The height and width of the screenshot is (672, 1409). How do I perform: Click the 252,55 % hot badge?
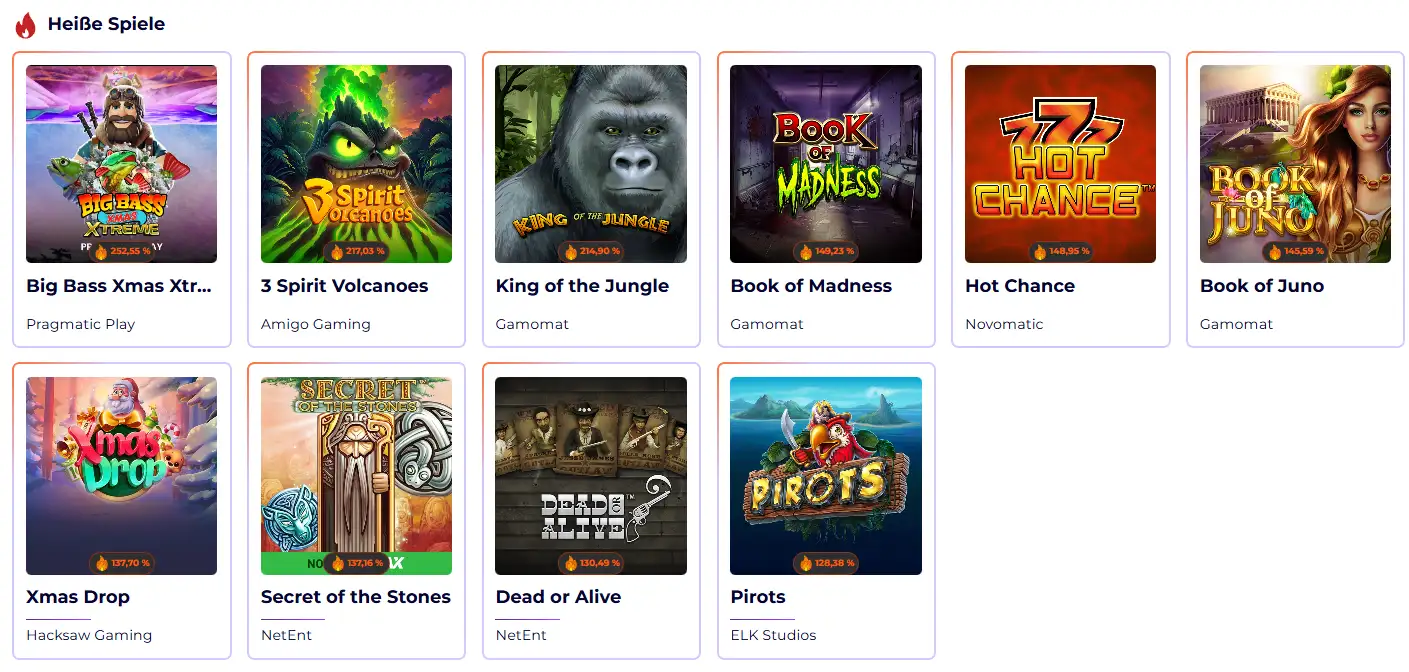tap(122, 252)
